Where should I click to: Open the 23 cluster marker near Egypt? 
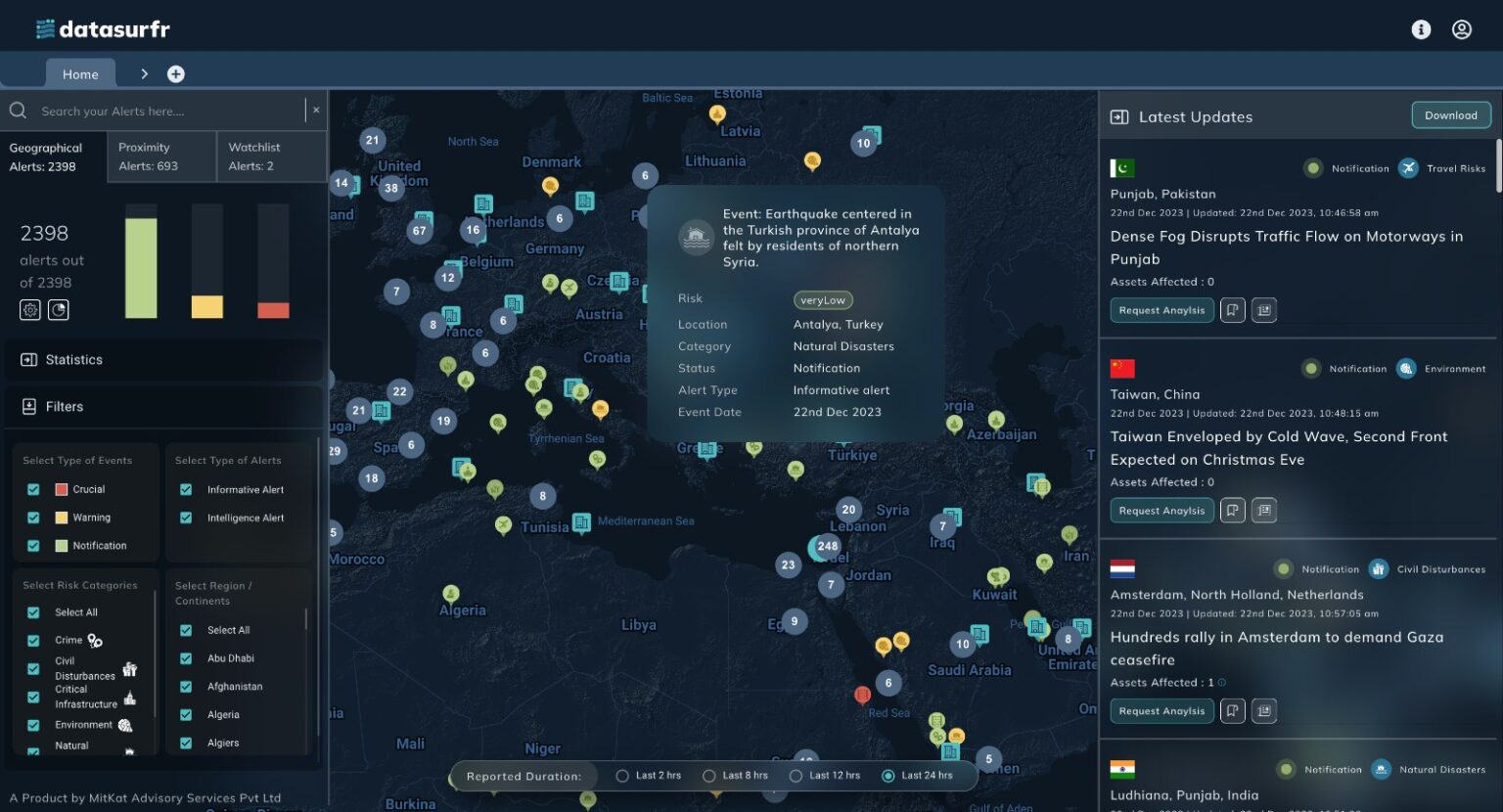pos(788,564)
